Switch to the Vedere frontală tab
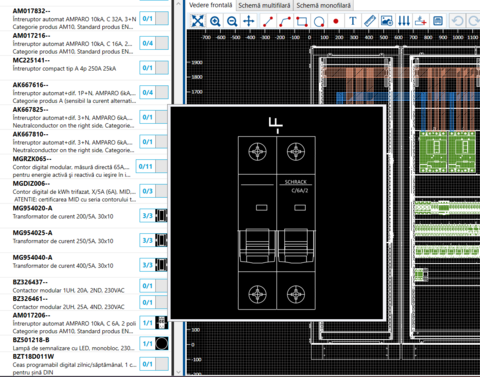480x377 pixels. (211, 5)
